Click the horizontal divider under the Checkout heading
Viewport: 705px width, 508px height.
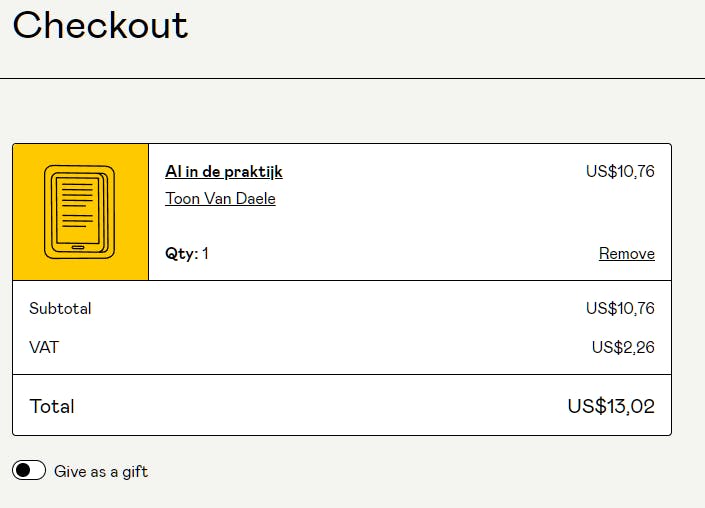pyautogui.click(x=352, y=78)
